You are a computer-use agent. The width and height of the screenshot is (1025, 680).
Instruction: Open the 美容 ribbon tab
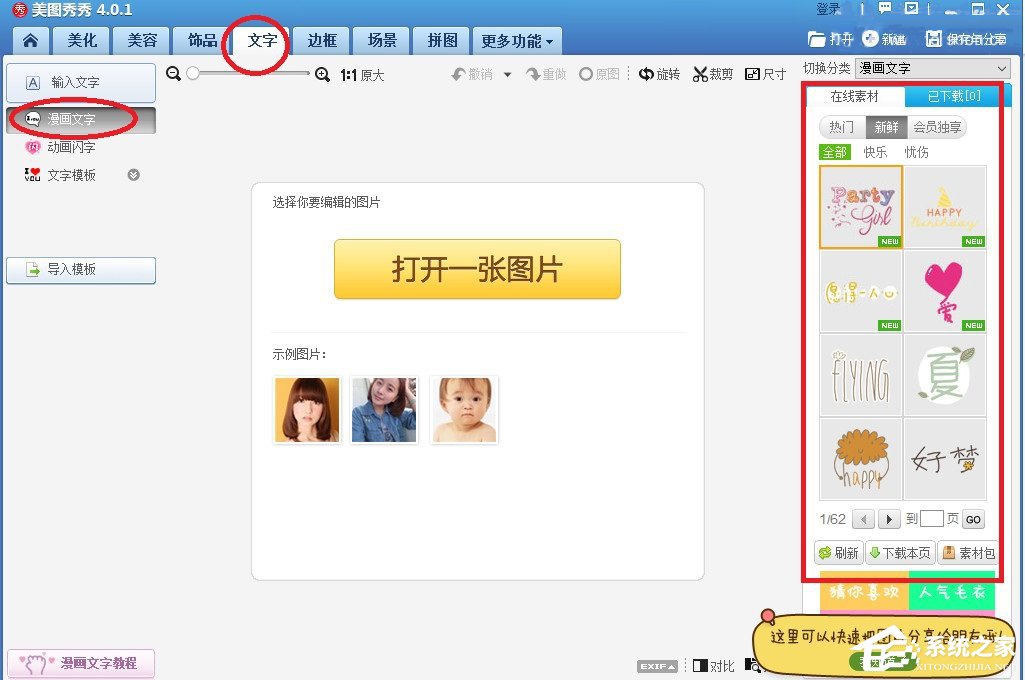(141, 40)
